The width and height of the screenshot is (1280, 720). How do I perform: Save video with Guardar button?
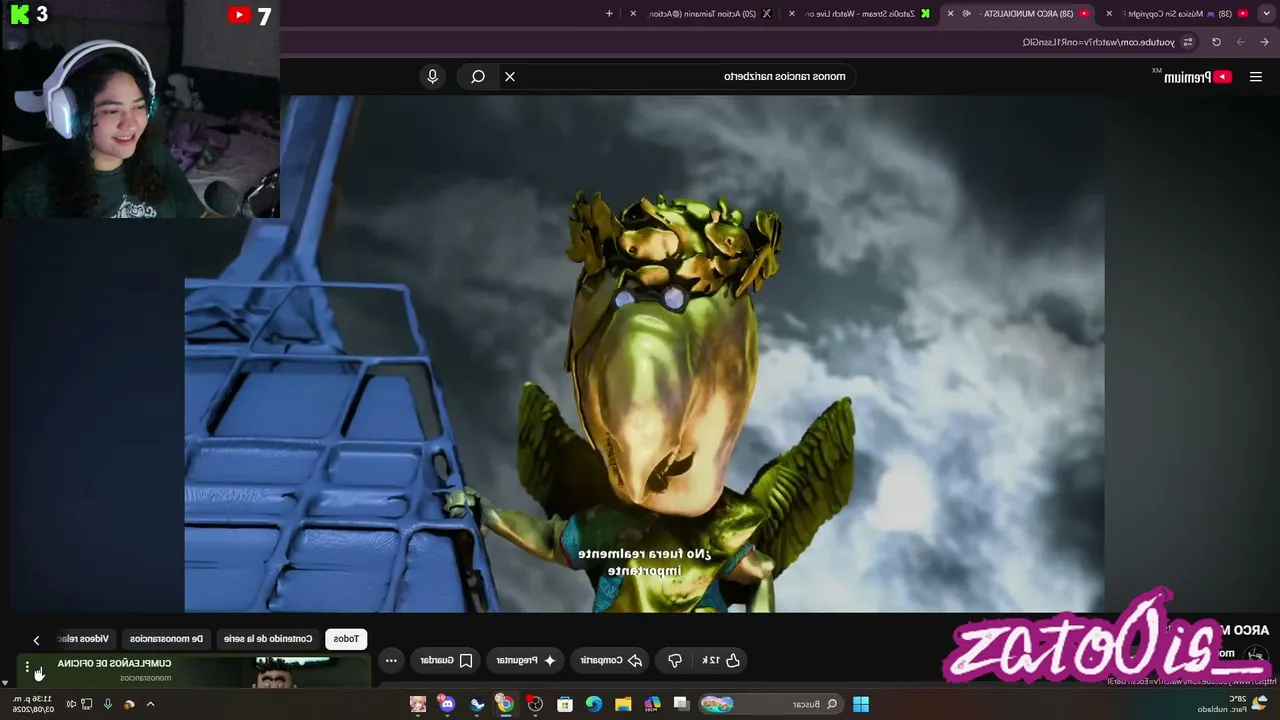[445, 660]
